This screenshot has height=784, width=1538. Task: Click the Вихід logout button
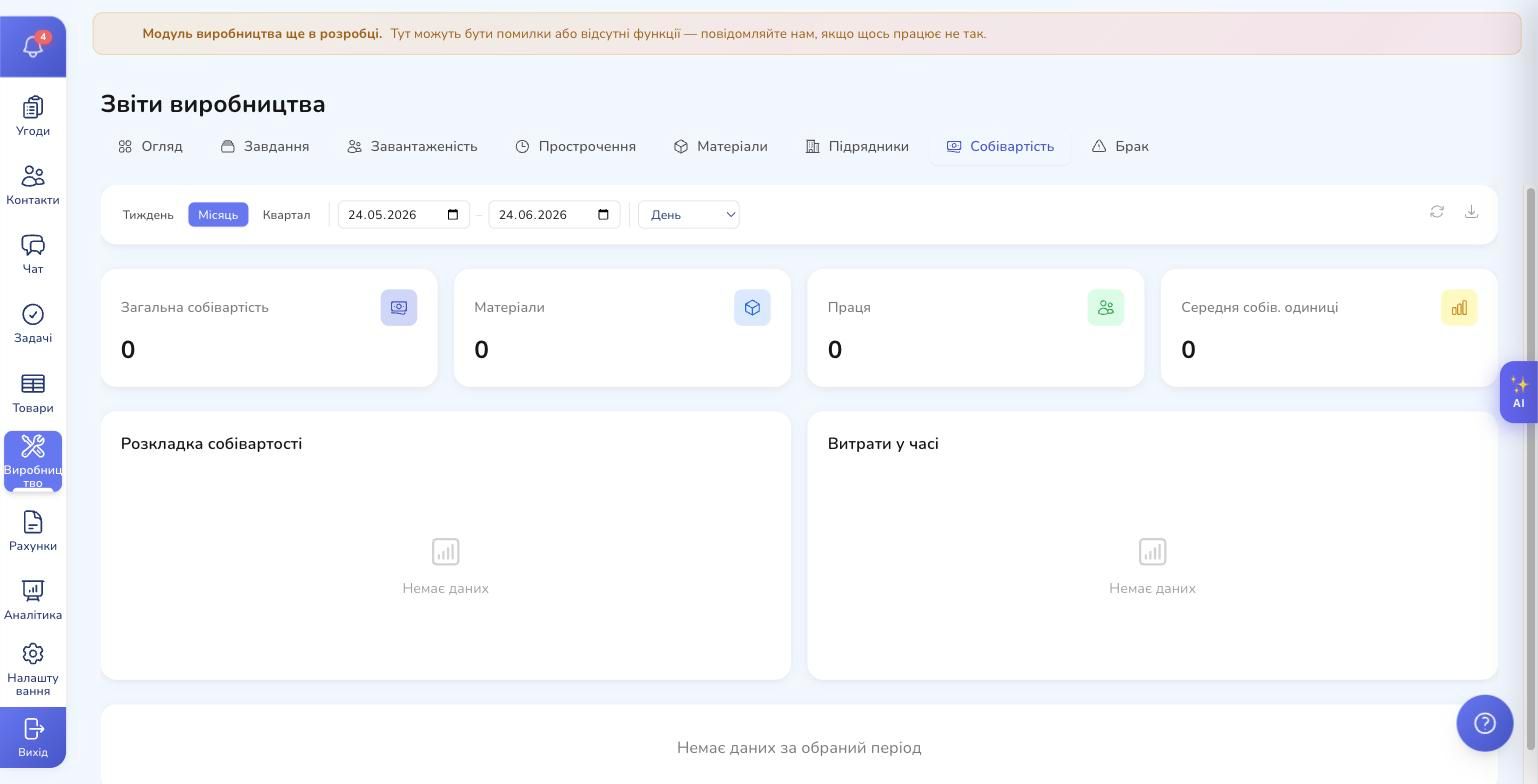(x=33, y=738)
